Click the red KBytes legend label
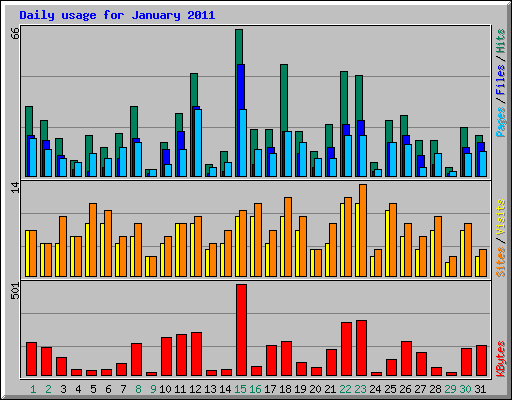Viewport: 512px width, 400px height. click(x=500, y=359)
